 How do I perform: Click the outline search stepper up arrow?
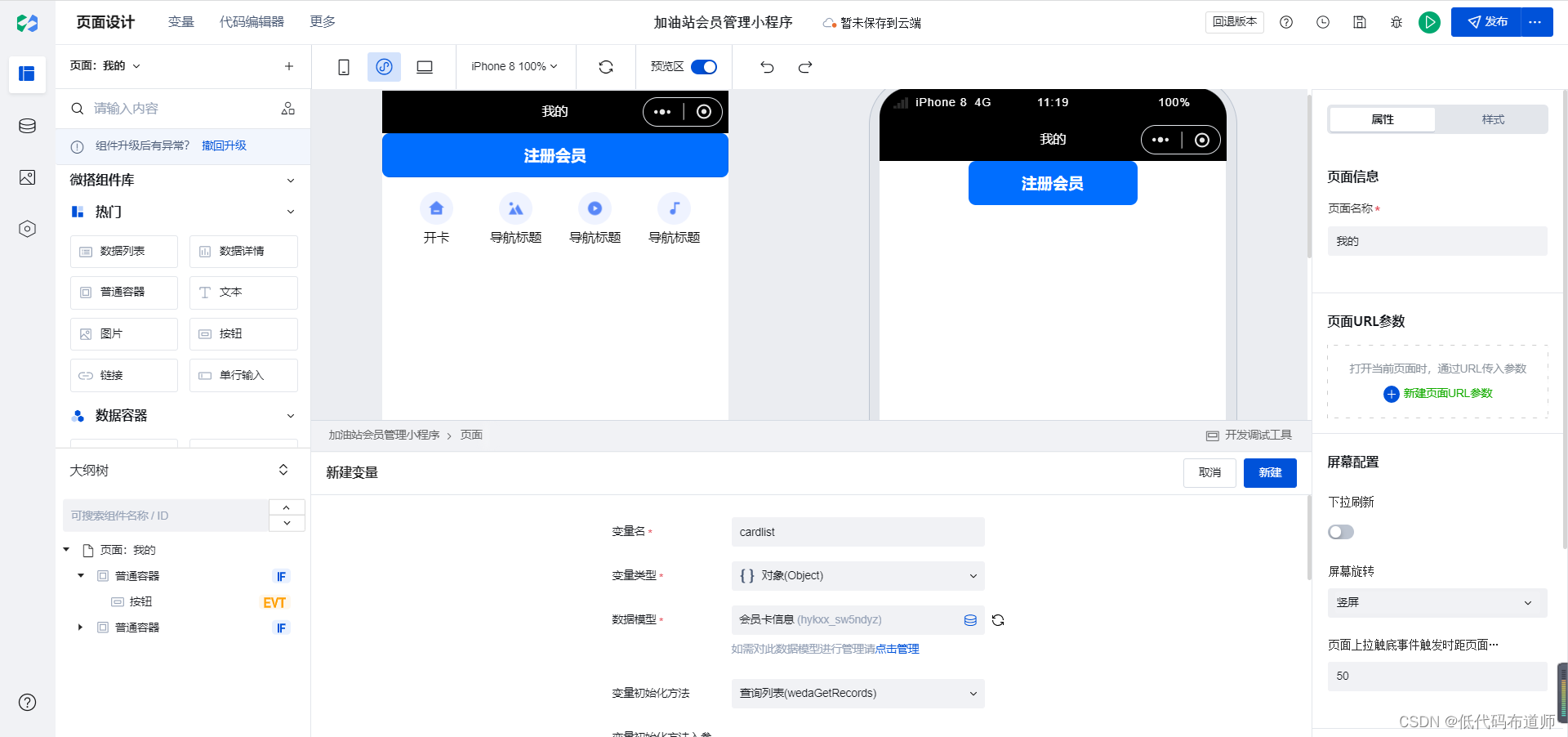coord(287,507)
